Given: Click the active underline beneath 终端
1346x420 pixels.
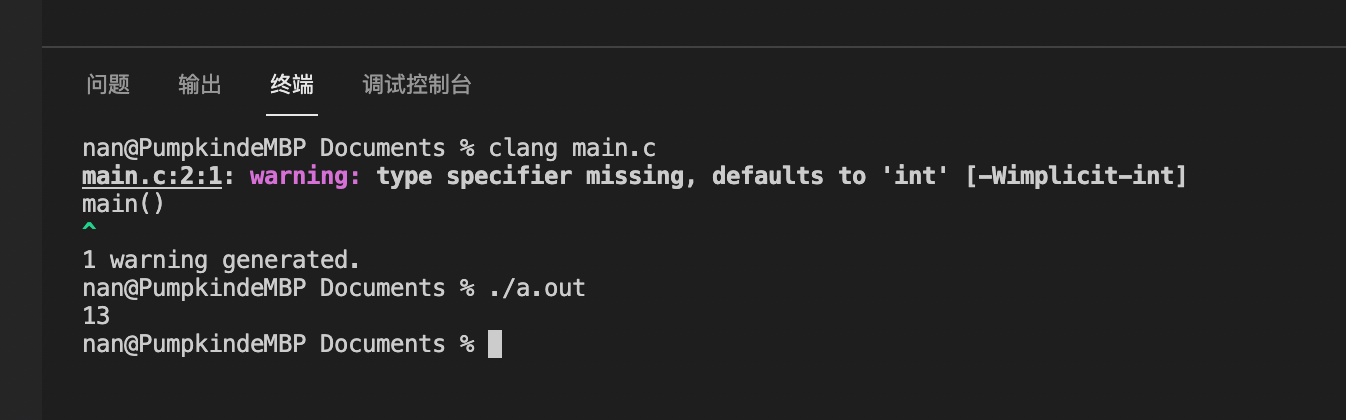Looking at the screenshot, I should pyautogui.click(x=292, y=114).
